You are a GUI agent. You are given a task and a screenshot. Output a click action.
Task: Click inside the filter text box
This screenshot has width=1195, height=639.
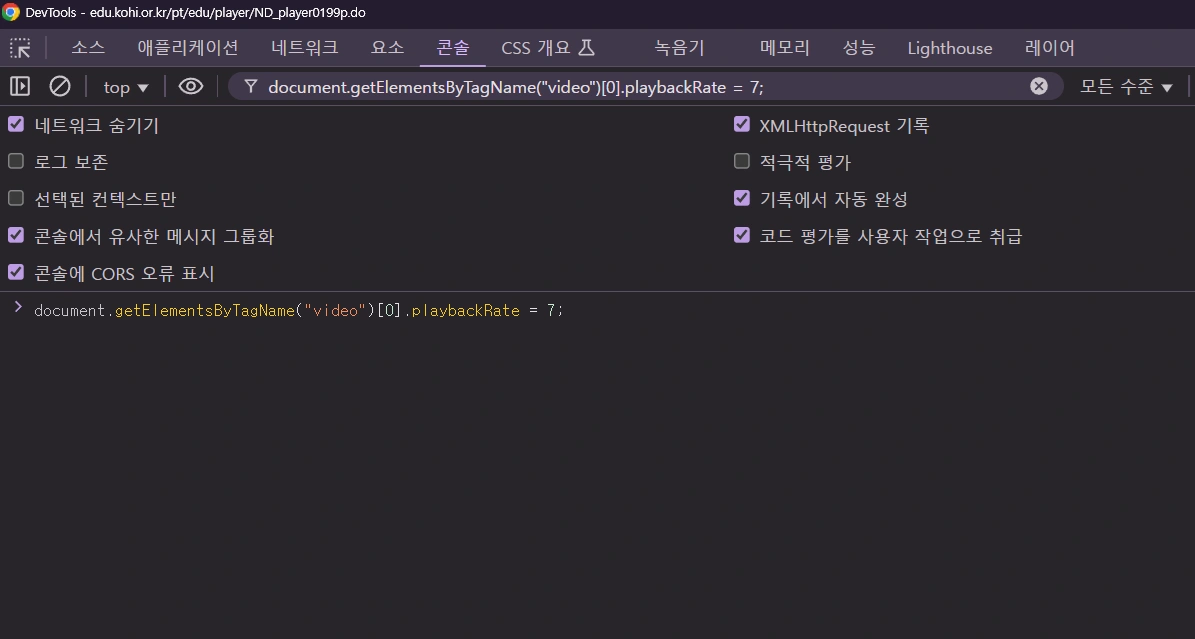(650, 86)
